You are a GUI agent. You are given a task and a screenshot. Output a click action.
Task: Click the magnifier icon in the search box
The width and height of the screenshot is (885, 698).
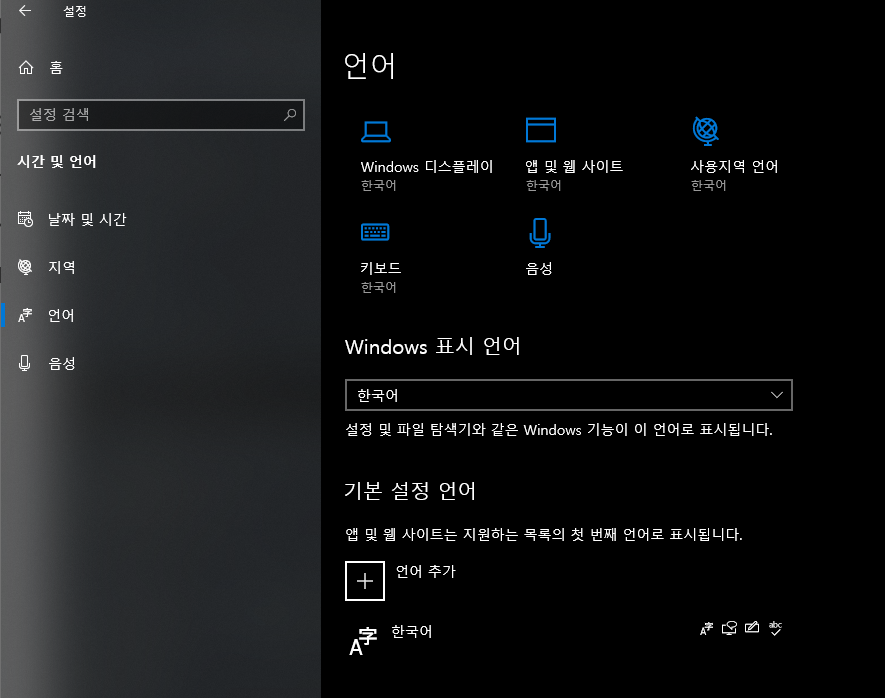(x=290, y=115)
